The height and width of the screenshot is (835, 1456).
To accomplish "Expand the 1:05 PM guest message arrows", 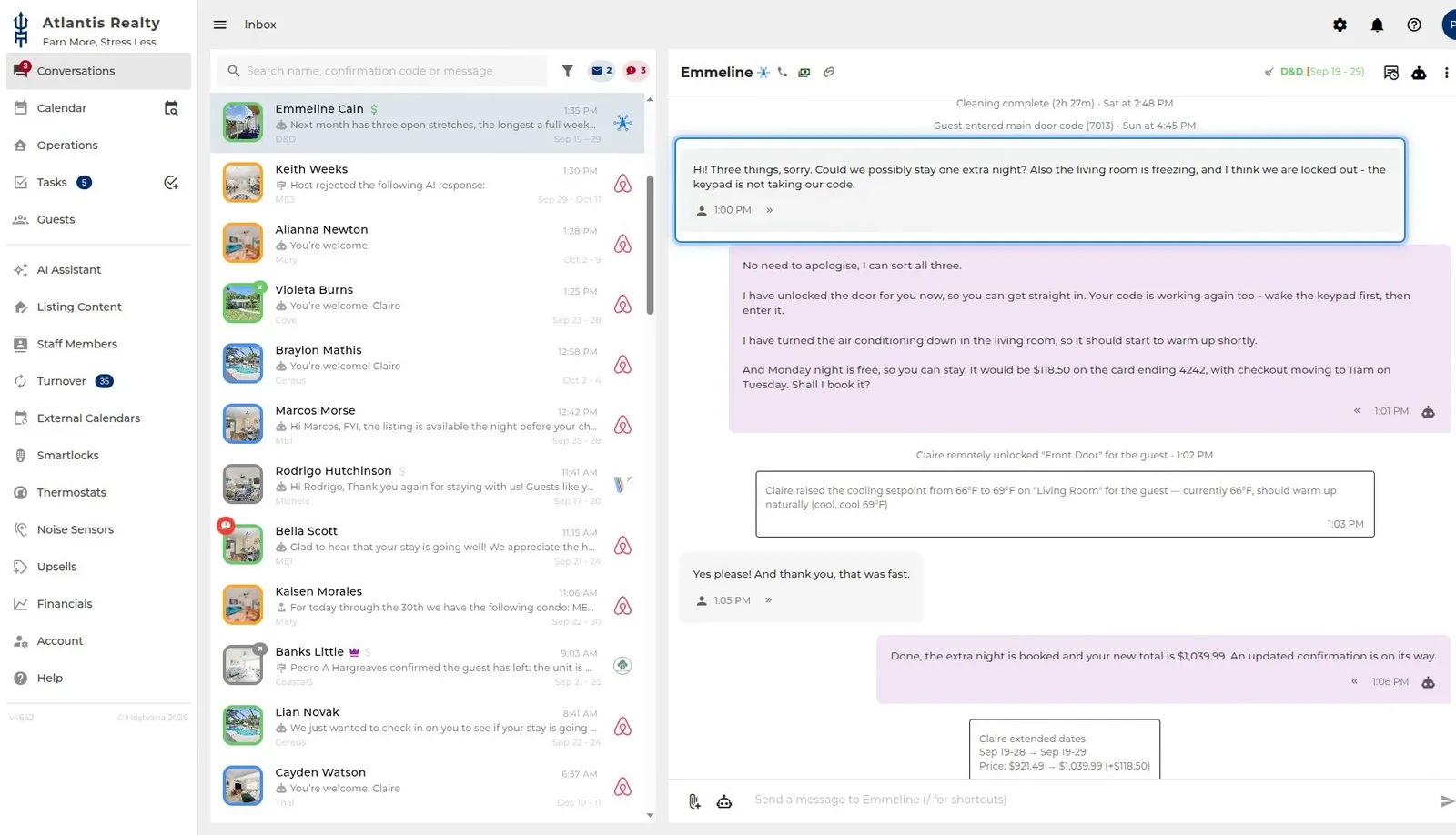I will point(768,600).
